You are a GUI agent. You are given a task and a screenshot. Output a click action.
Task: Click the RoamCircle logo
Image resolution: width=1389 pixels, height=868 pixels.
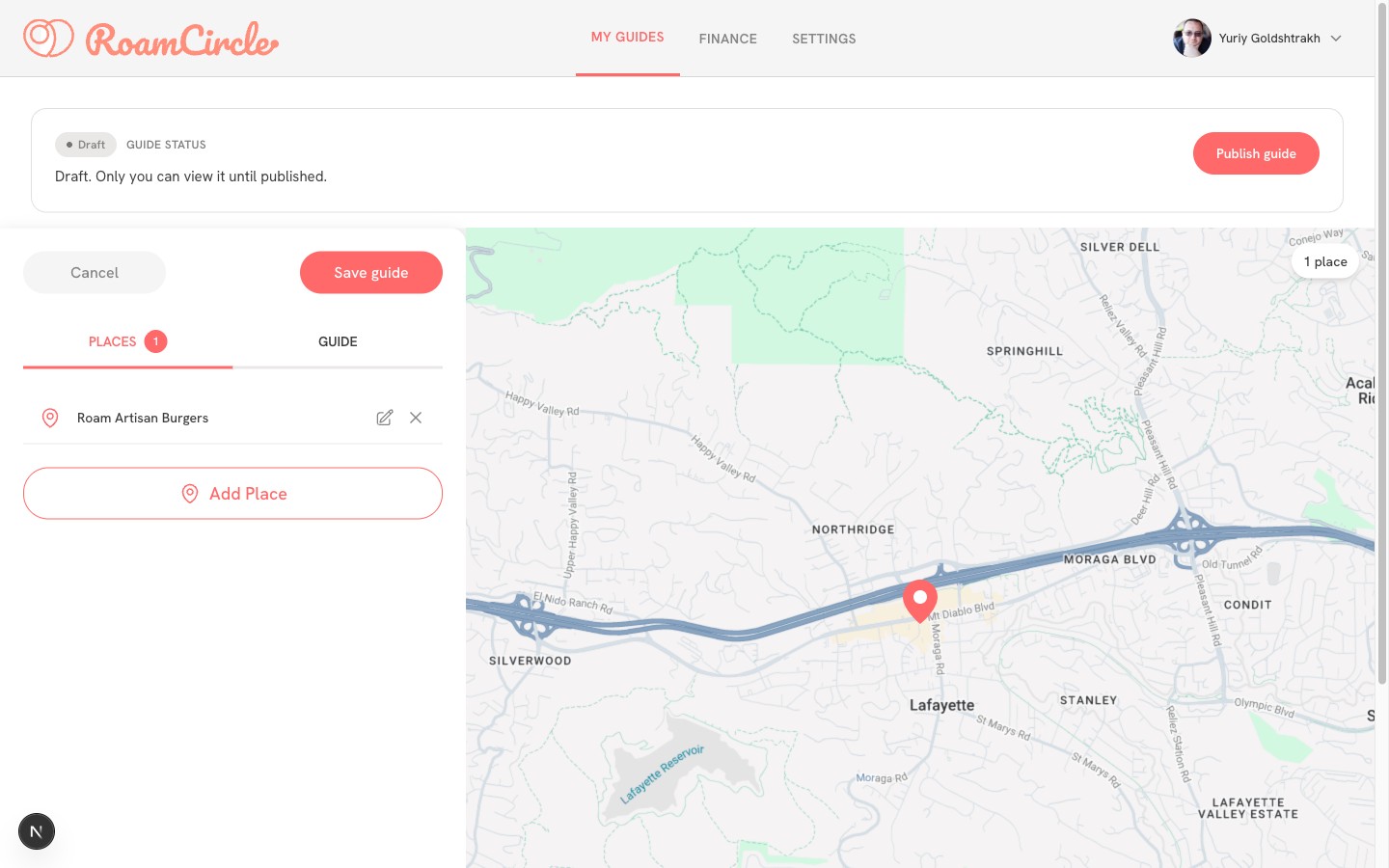(x=151, y=39)
